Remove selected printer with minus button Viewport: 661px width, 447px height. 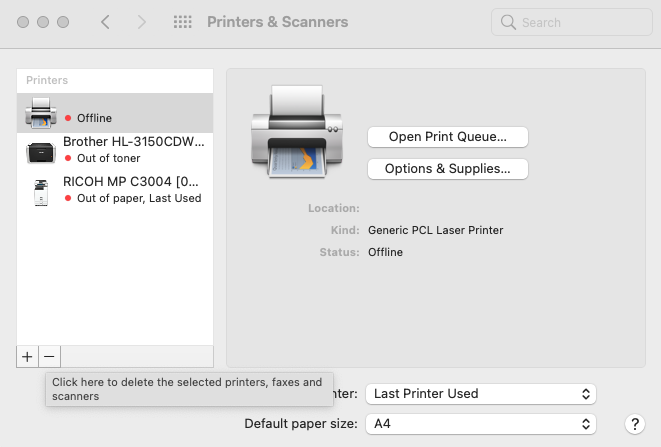50,356
